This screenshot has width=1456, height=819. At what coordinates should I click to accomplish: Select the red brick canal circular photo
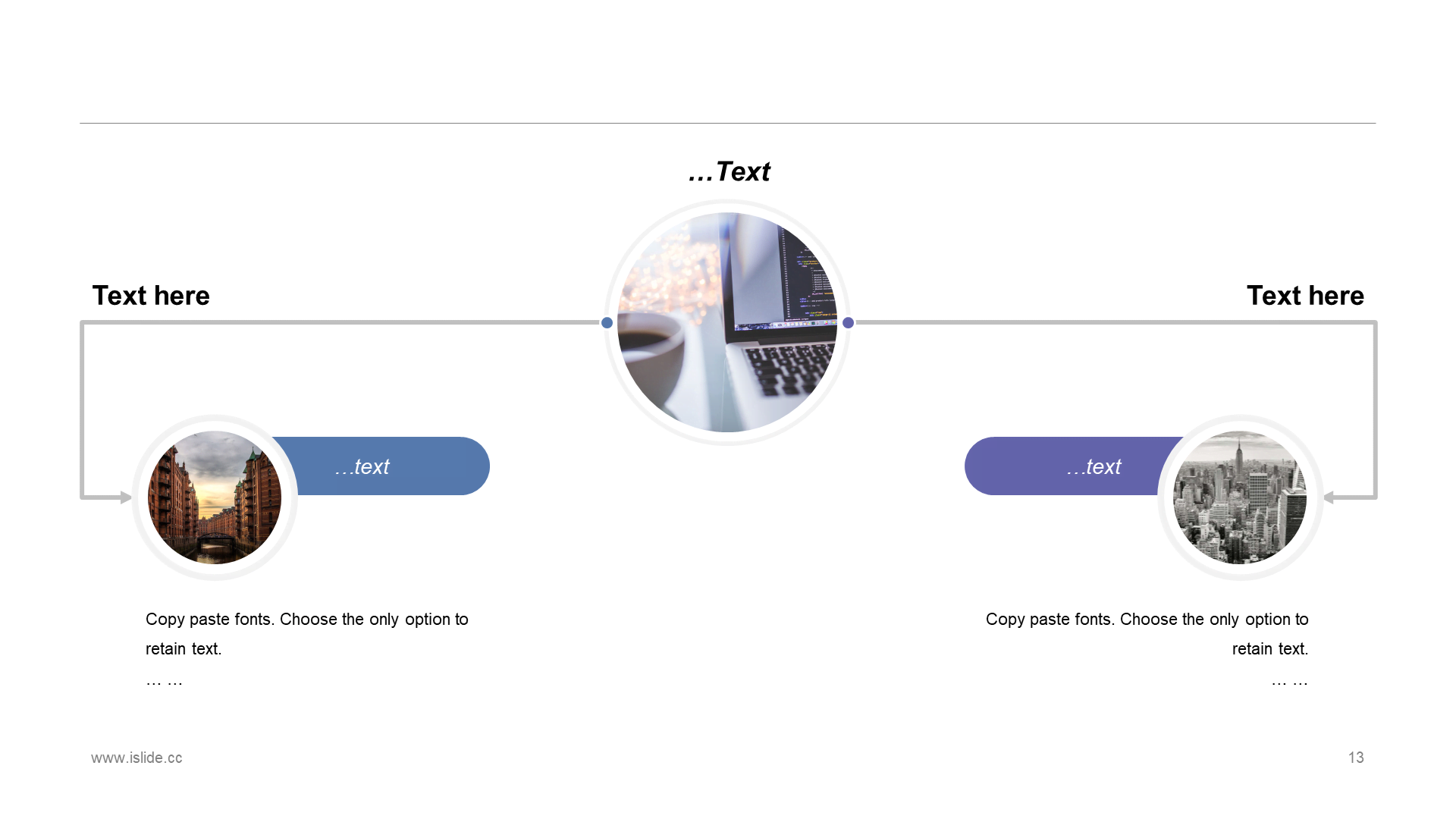(215, 497)
